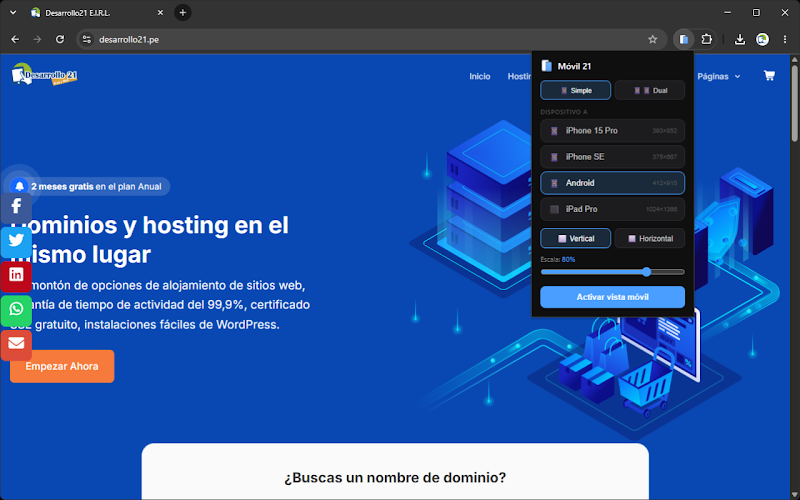Click the notification bell icon
The width and height of the screenshot is (800, 500).
point(19,186)
